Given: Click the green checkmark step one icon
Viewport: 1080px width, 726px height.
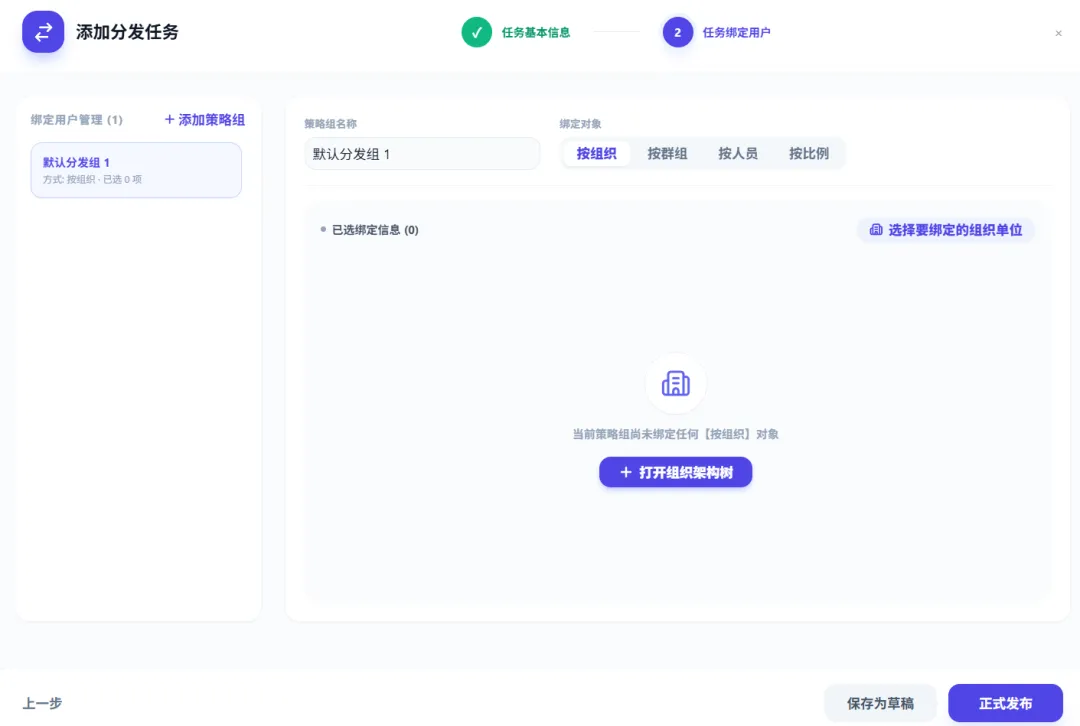Looking at the screenshot, I should point(476,32).
